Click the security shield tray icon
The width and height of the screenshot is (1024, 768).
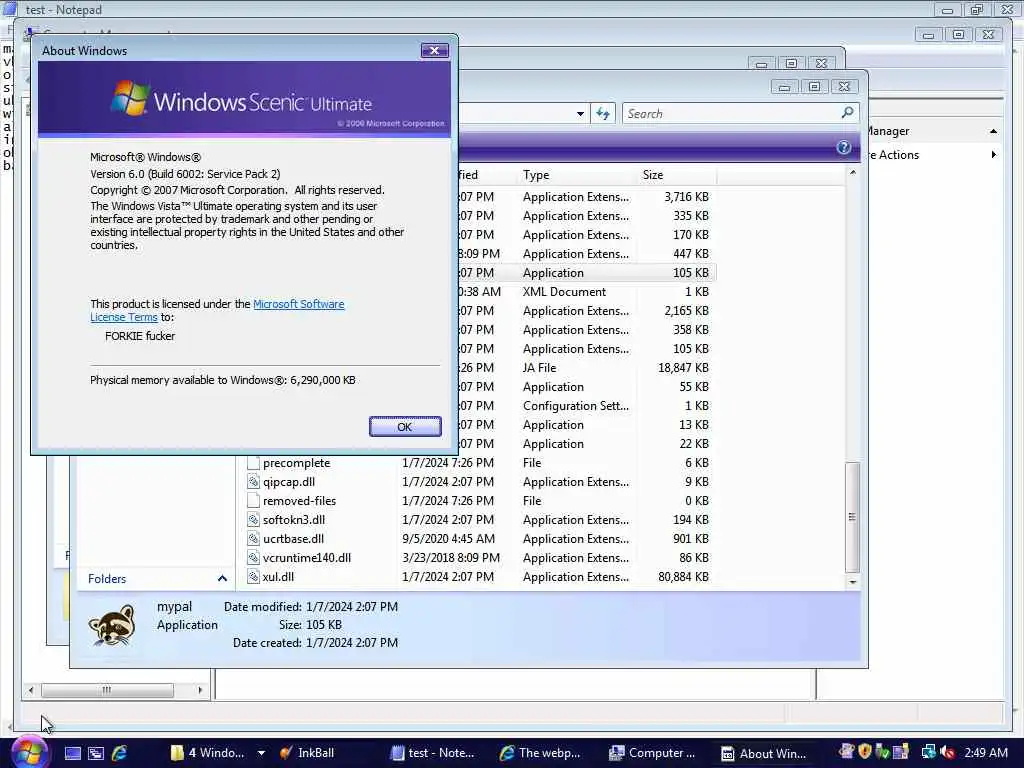coord(865,752)
